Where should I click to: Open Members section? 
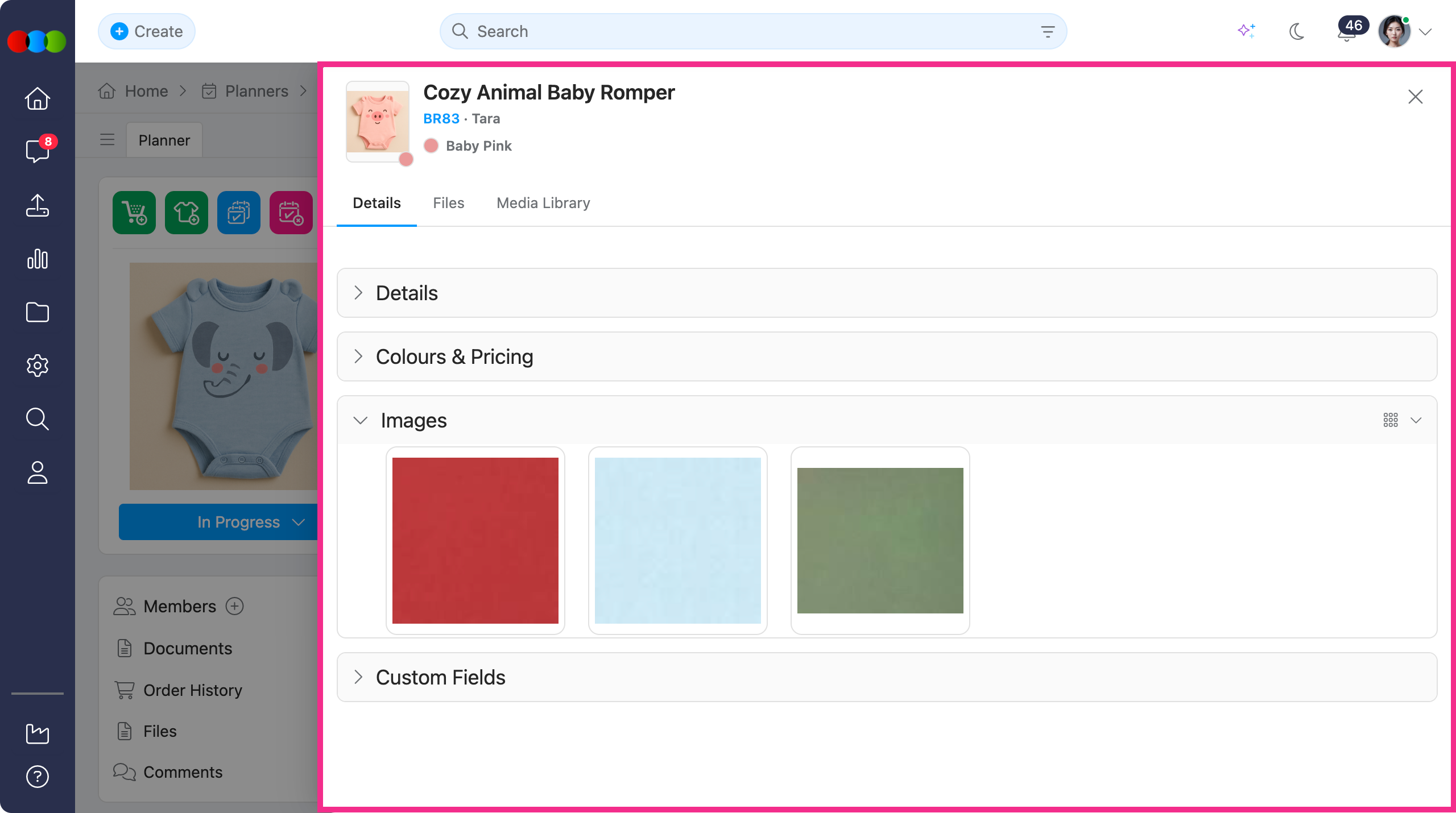(180, 606)
